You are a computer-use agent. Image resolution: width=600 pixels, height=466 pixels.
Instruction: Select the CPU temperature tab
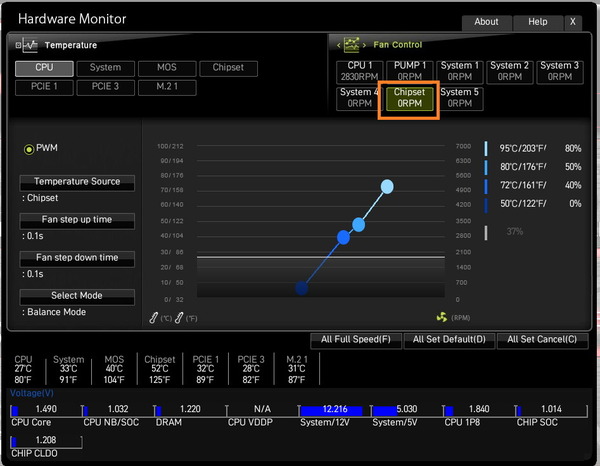pyautogui.click(x=44, y=68)
